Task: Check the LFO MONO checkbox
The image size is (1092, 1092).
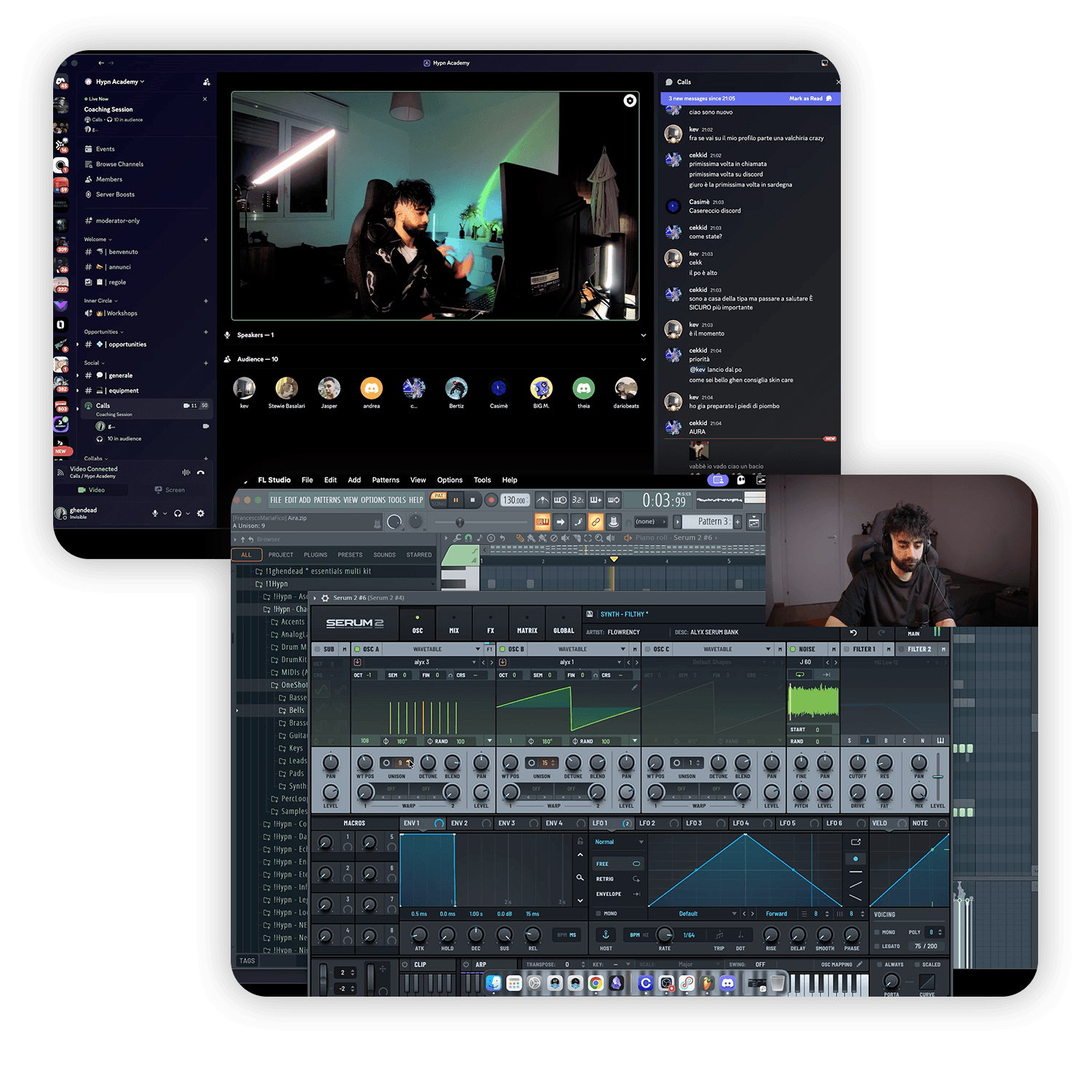Action: point(598,913)
